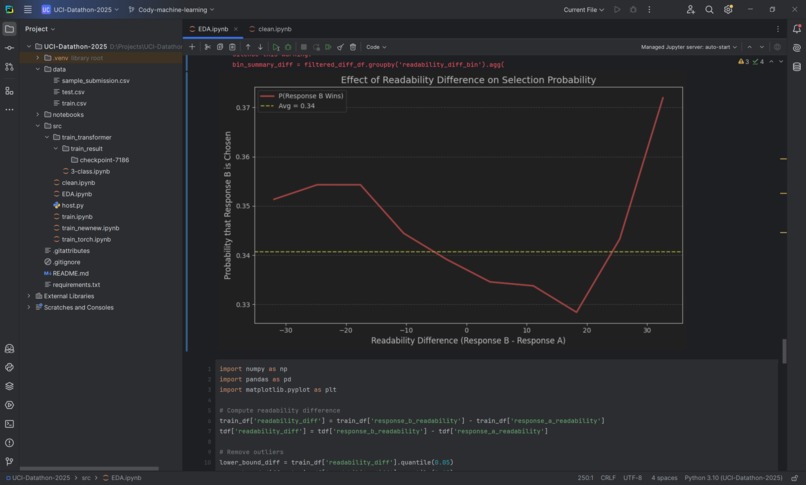Click the UTF-8 encoding status
The width and height of the screenshot is (806, 485).
pyautogui.click(x=632, y=478)
